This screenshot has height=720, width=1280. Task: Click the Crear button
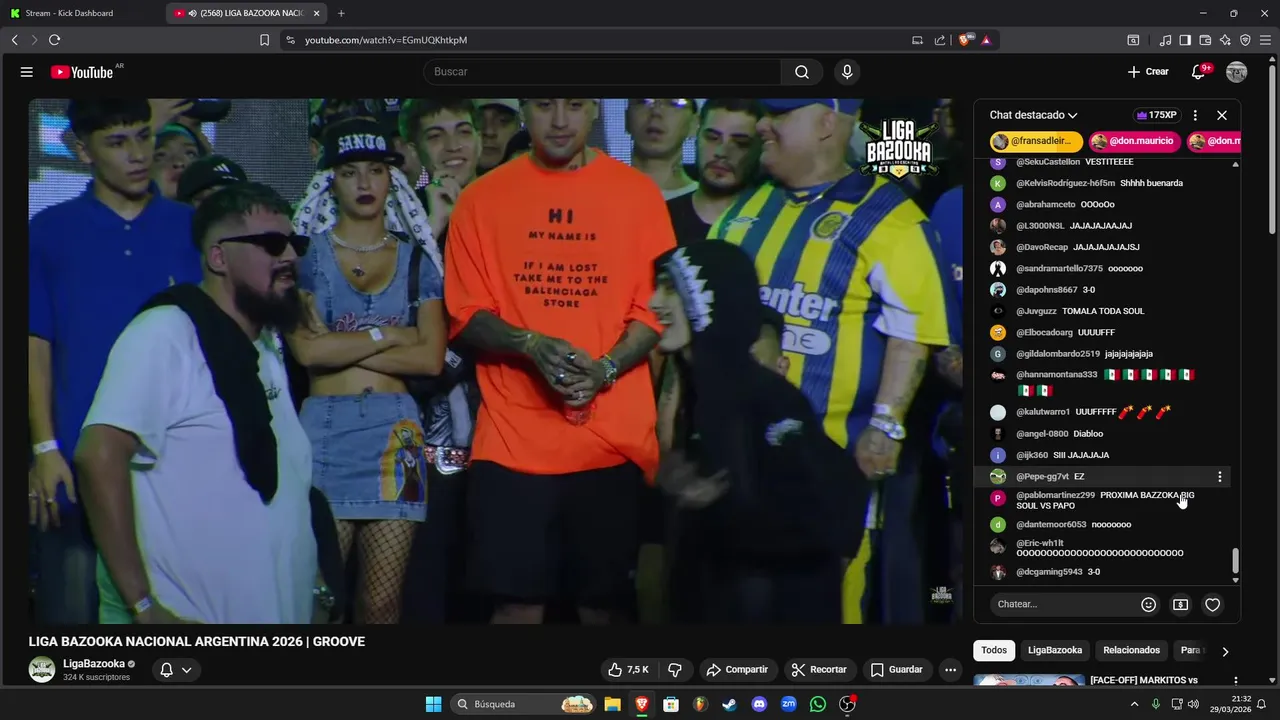(x=1148, y=72)
